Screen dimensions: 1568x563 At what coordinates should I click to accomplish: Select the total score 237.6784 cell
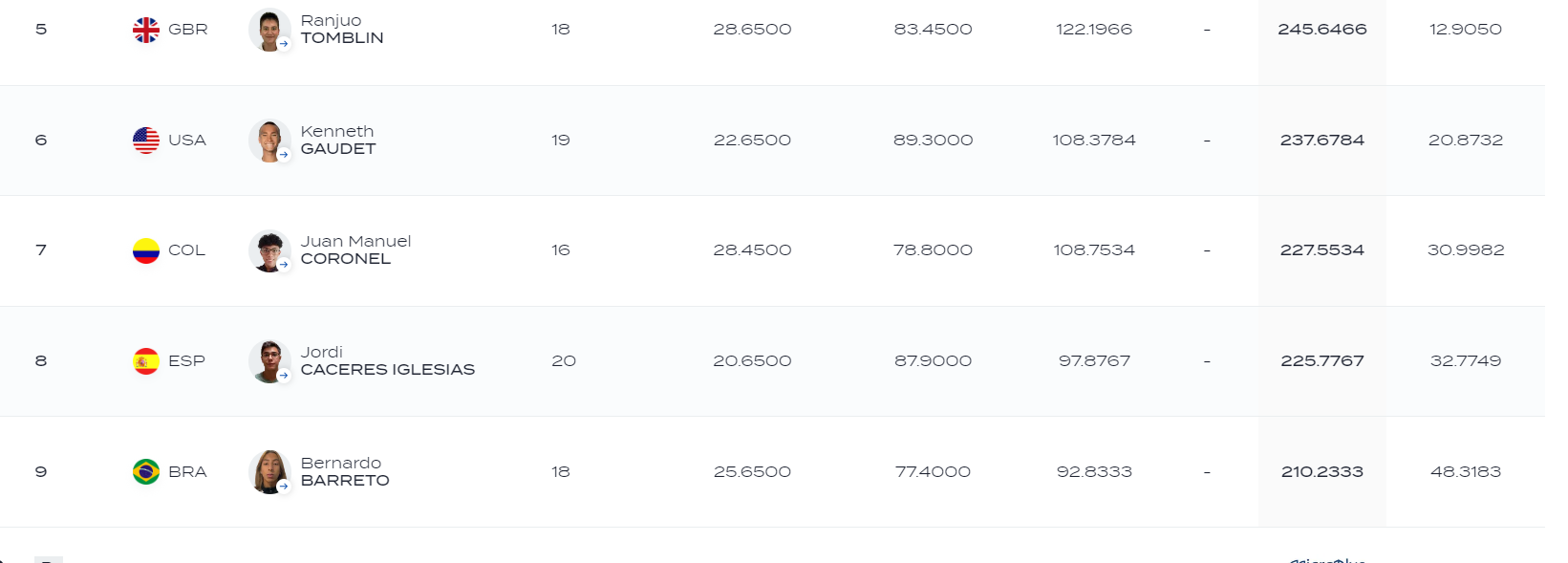[x=1321, y=141]
